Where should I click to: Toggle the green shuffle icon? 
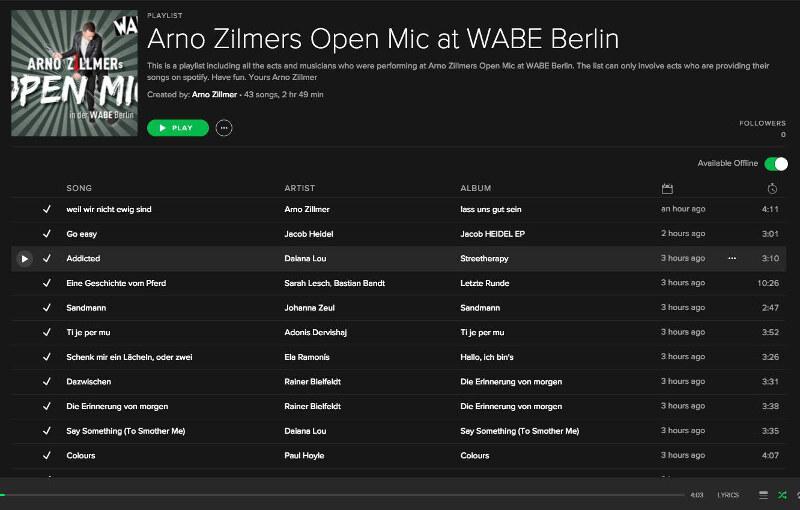[782, 495]
